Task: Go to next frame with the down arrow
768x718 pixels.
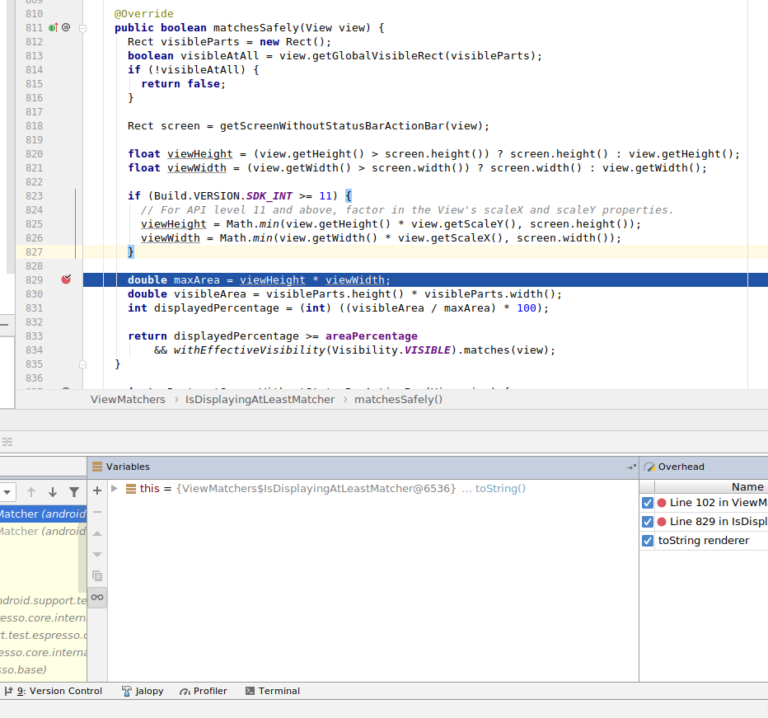Action: (52, 492)
